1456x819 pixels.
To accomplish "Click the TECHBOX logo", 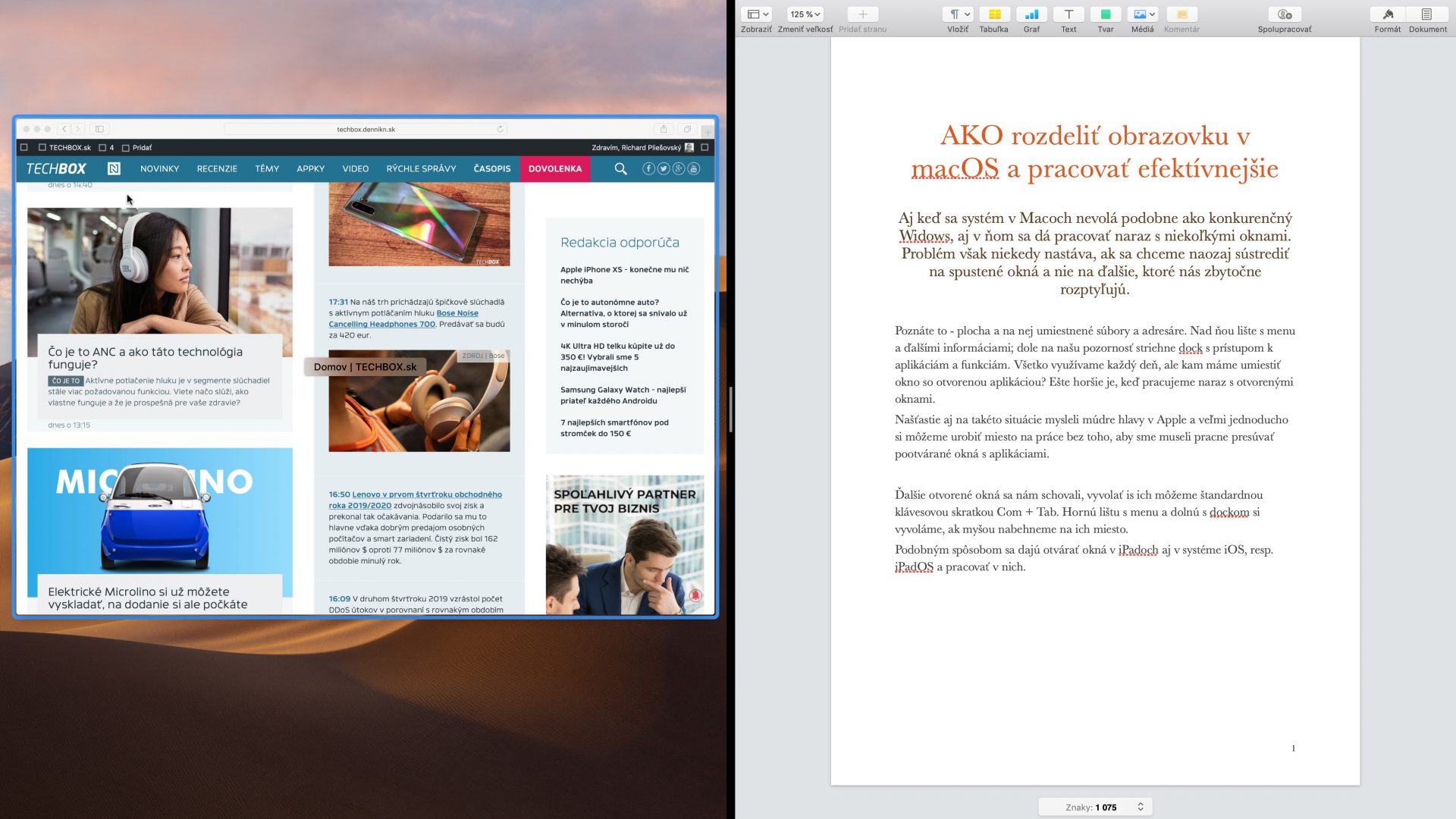I will coord(56,168).
